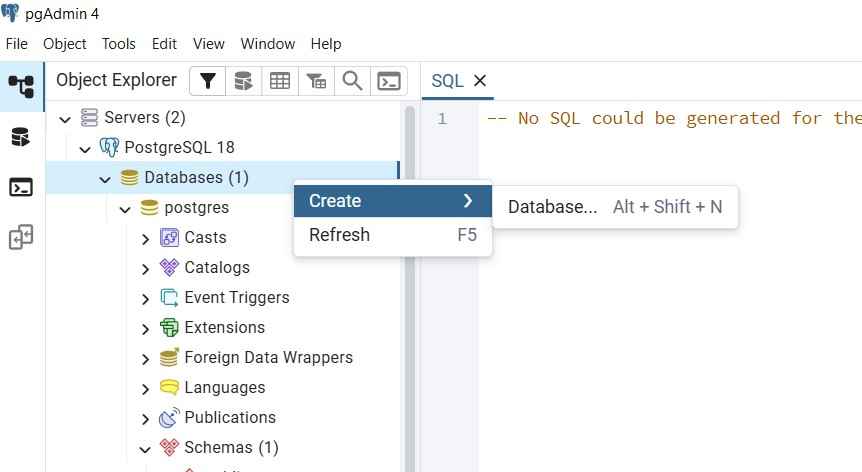Click the Languages node icon

pos(169,387)
